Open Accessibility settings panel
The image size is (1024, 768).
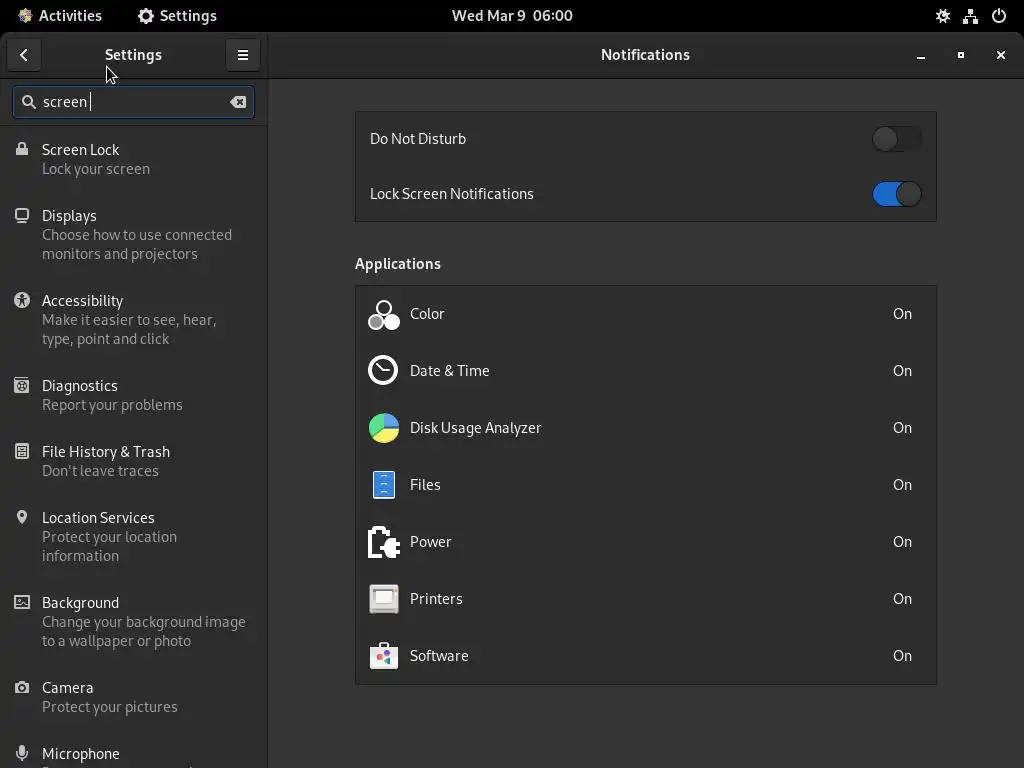coord(133,319)
